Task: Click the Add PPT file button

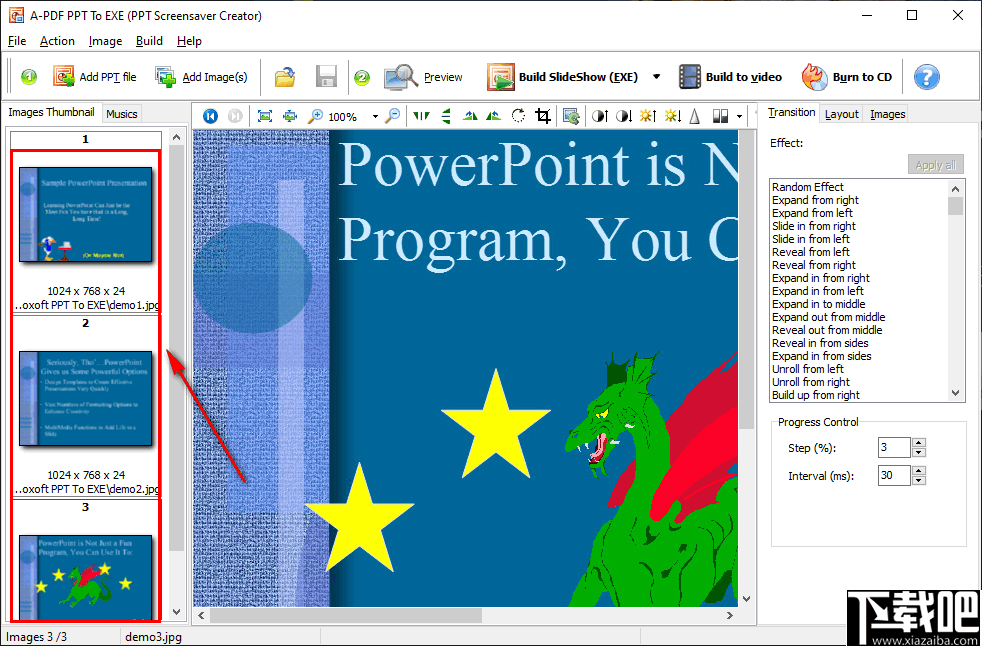Action: [95, 77]
